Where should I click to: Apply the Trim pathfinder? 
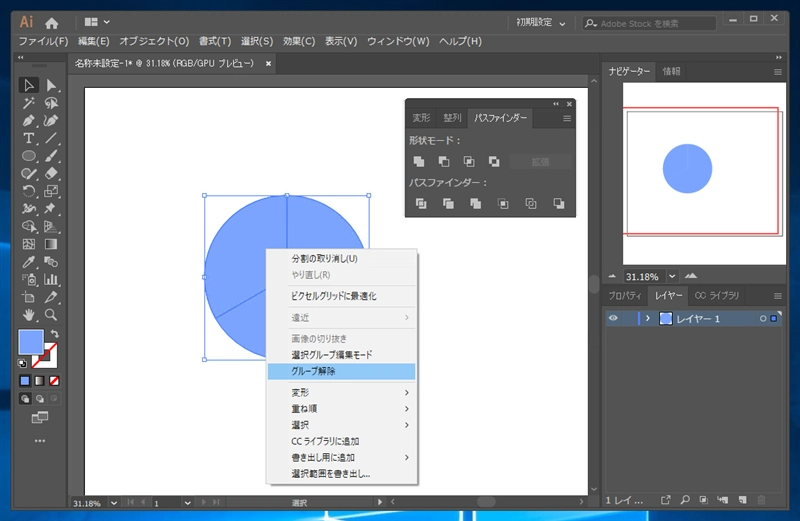pyautogui.click(x=448, y=204)
